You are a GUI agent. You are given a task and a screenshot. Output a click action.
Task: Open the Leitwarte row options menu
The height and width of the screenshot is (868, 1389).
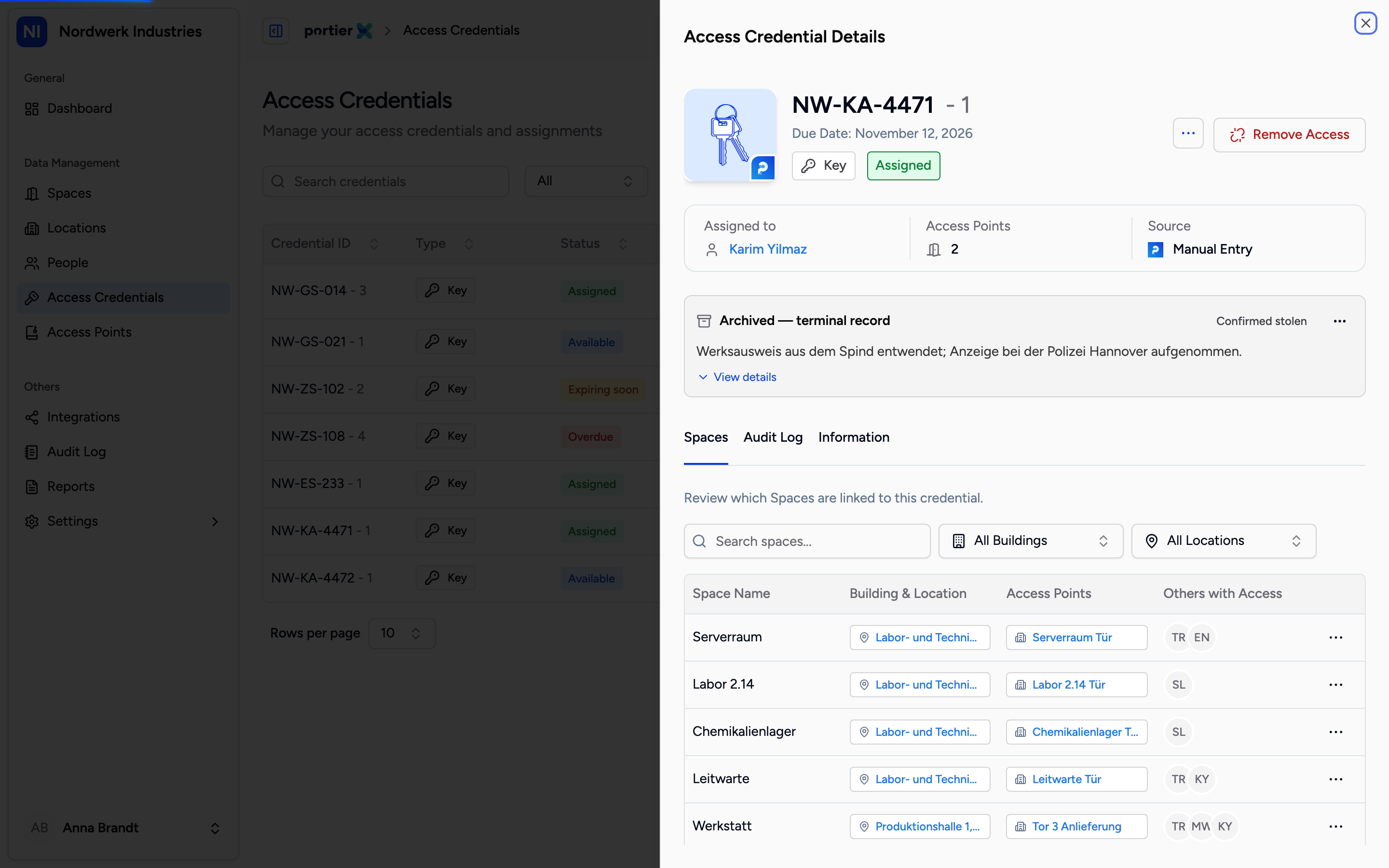point(1335,780)
